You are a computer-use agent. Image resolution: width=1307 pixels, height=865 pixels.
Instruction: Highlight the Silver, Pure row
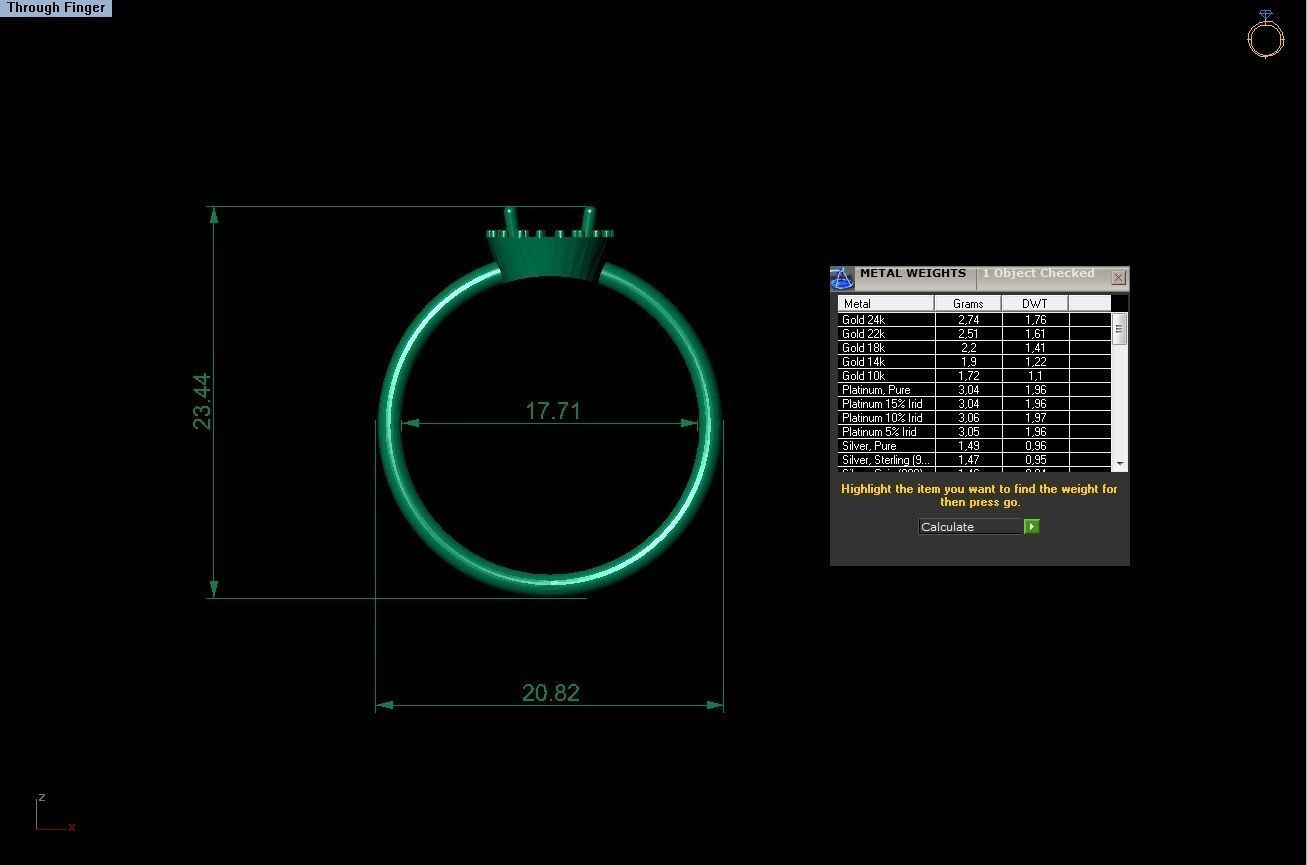pyautogui.click(x=974, y=446)
